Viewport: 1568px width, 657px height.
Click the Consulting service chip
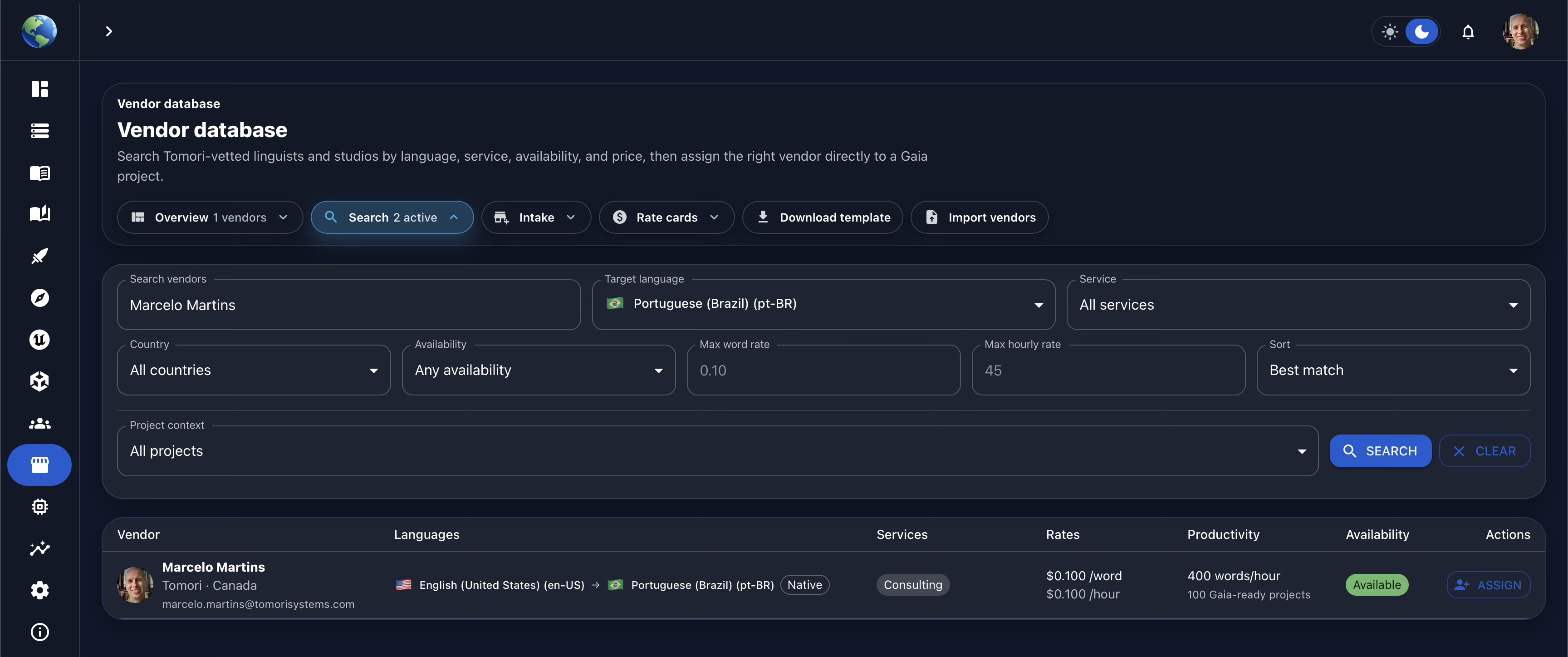pos(912,585)
